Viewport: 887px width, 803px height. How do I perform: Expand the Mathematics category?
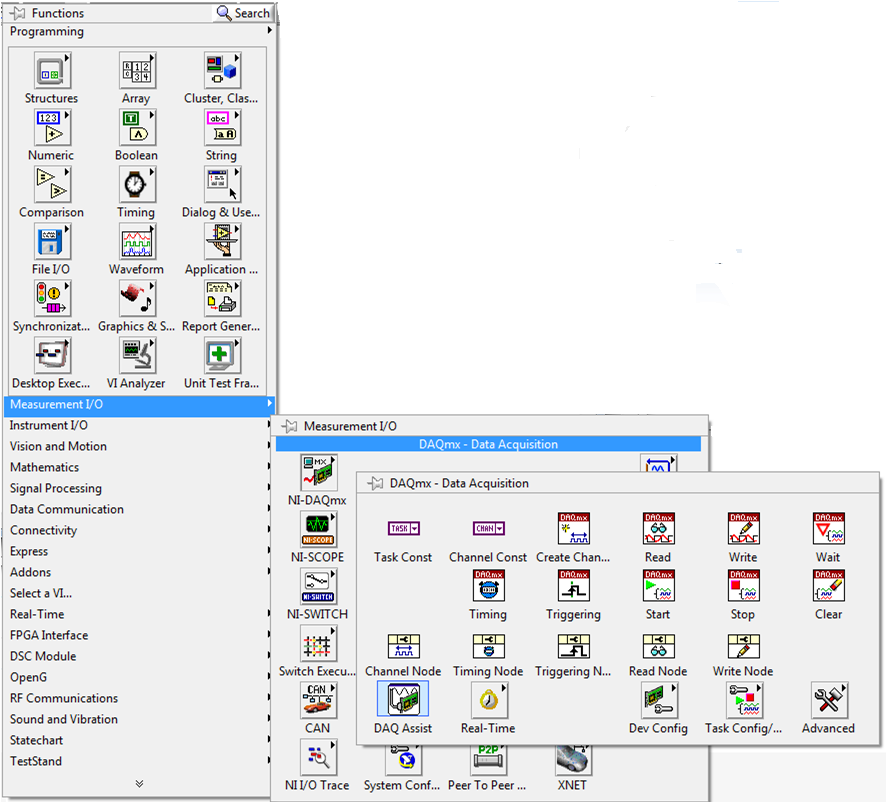click(x=139, y=467)
